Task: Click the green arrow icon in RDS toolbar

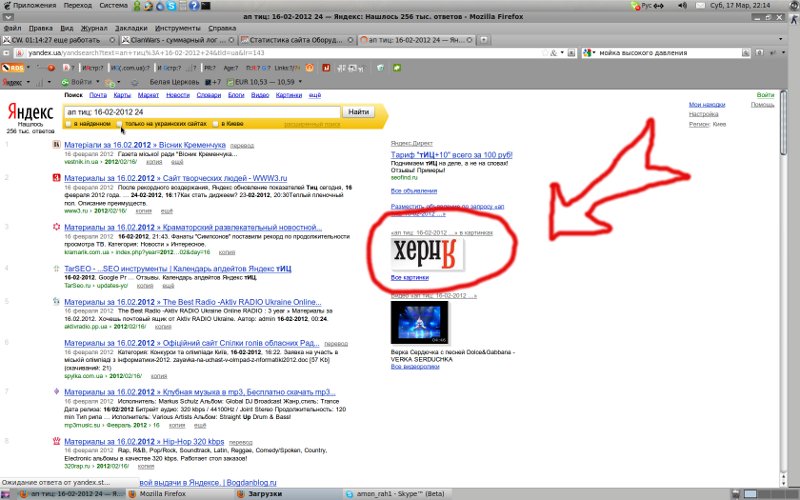Action: [x=396, y=67]
